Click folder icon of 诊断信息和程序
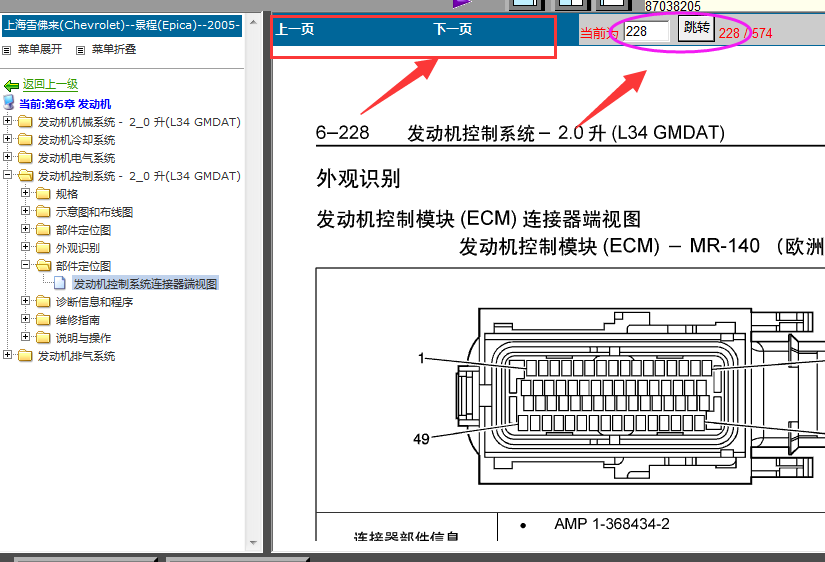 43,302
